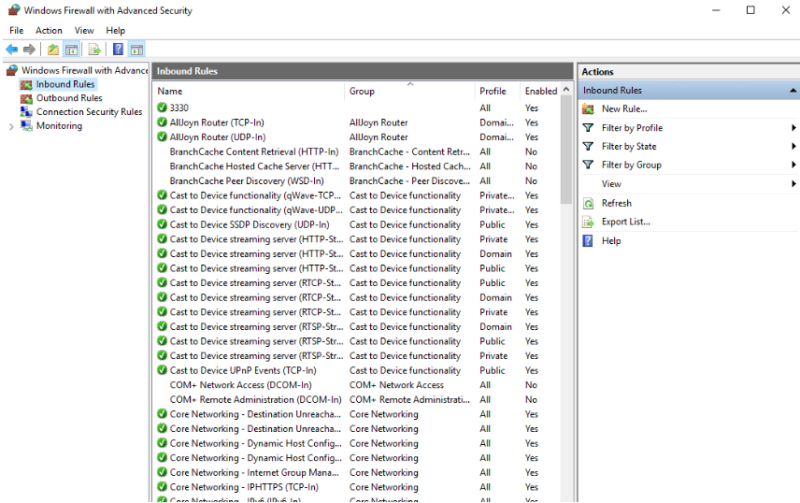The width and height of the screenshot is (800, 503).
Task: Click the Up one level folder icon
Action: click(53, 49)
